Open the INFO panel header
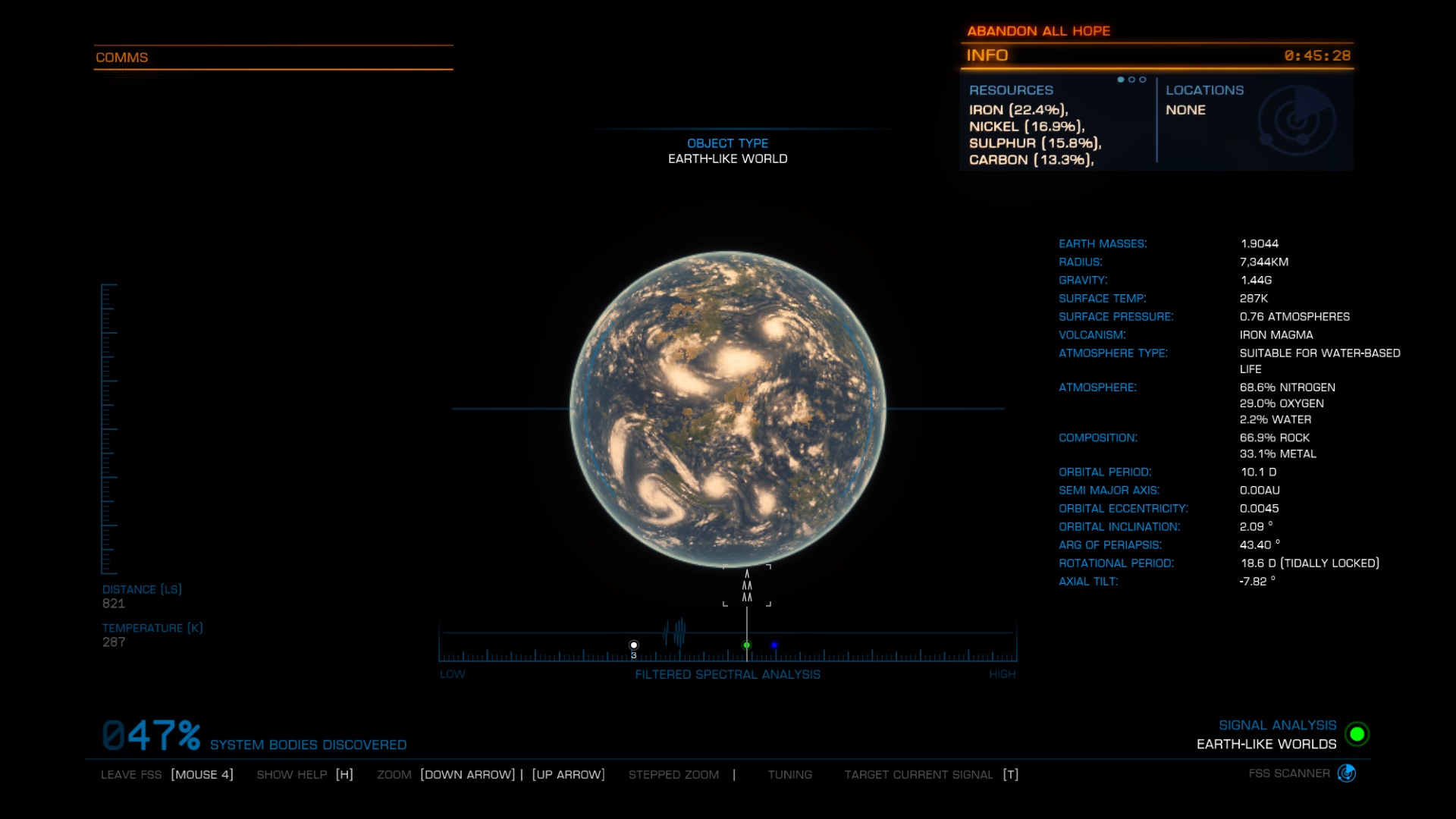Image resolution: width=1456 pixels, height=819 pixels. [1156, 55]
